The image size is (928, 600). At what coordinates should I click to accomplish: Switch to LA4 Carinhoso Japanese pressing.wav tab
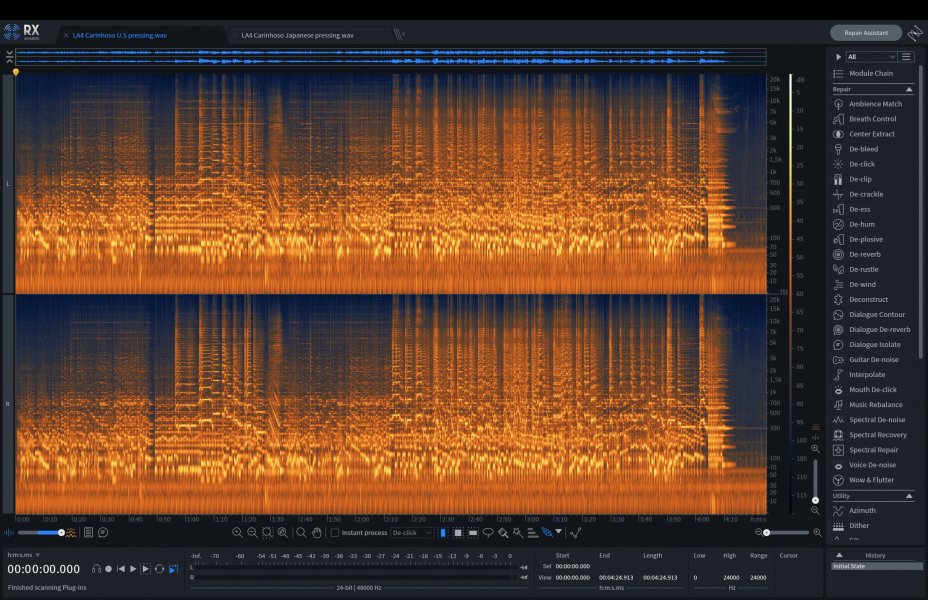point(298,36)
